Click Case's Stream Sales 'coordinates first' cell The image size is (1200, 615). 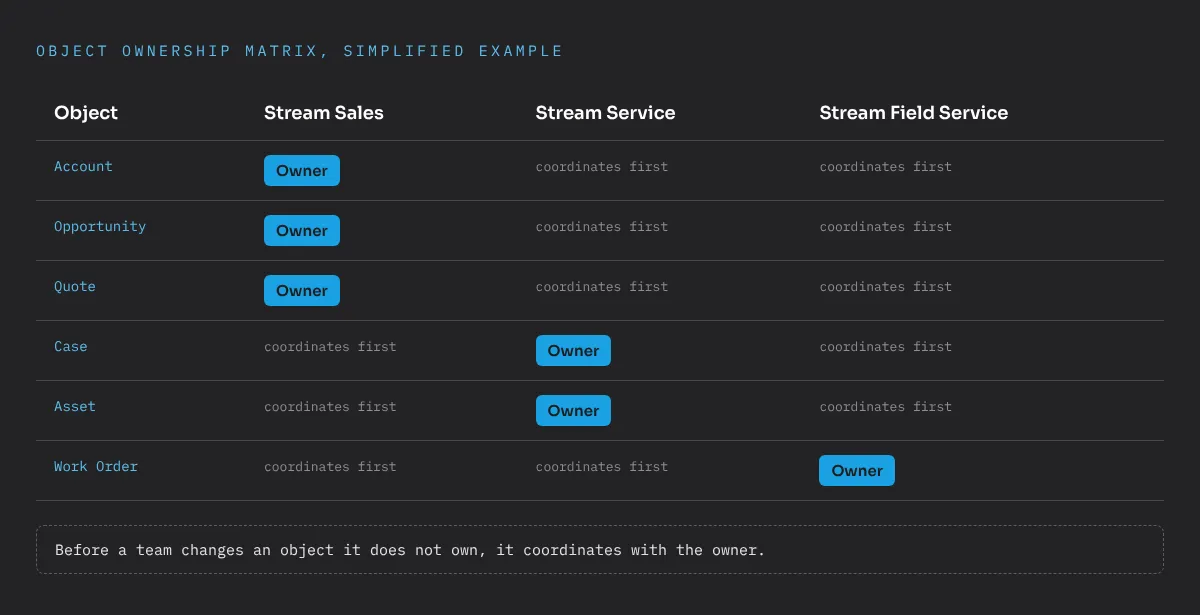click(x=330, y=347)
